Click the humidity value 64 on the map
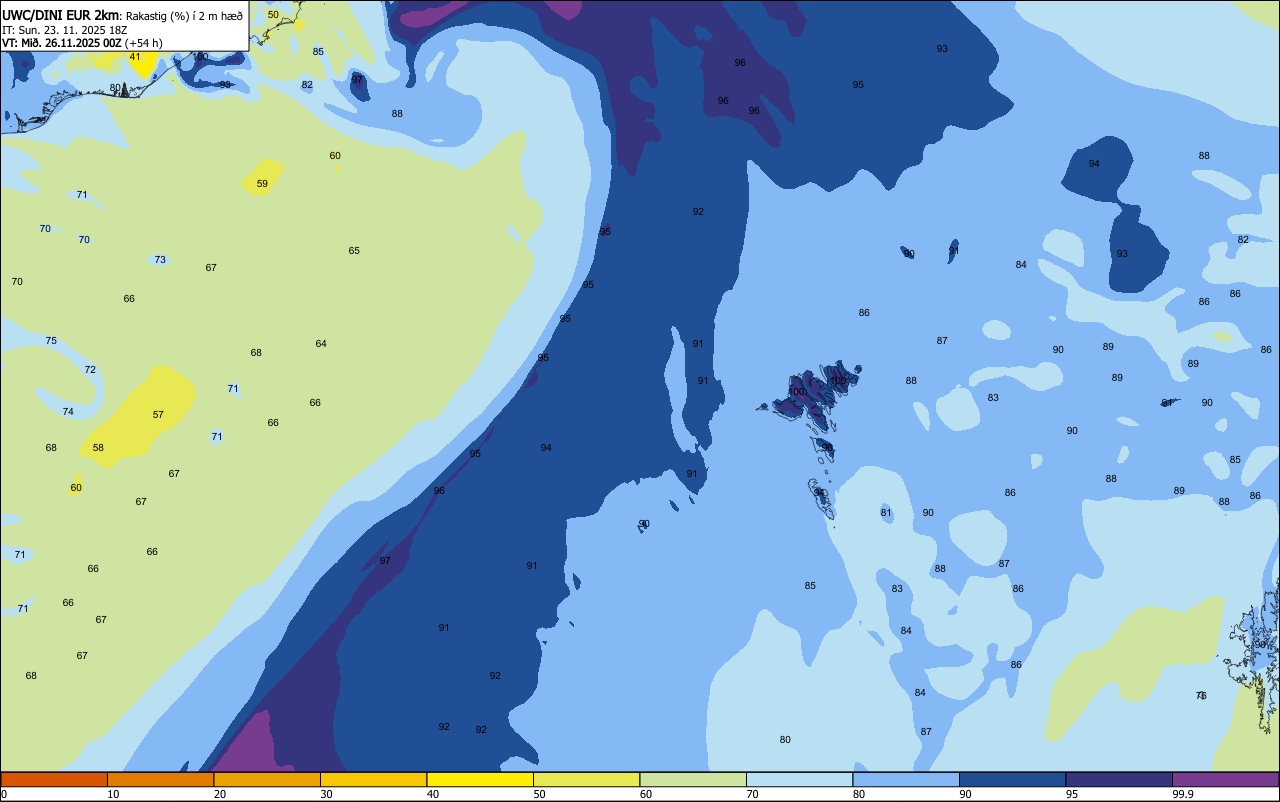This screenshot has height=802, width=1280. pos(321,344)
